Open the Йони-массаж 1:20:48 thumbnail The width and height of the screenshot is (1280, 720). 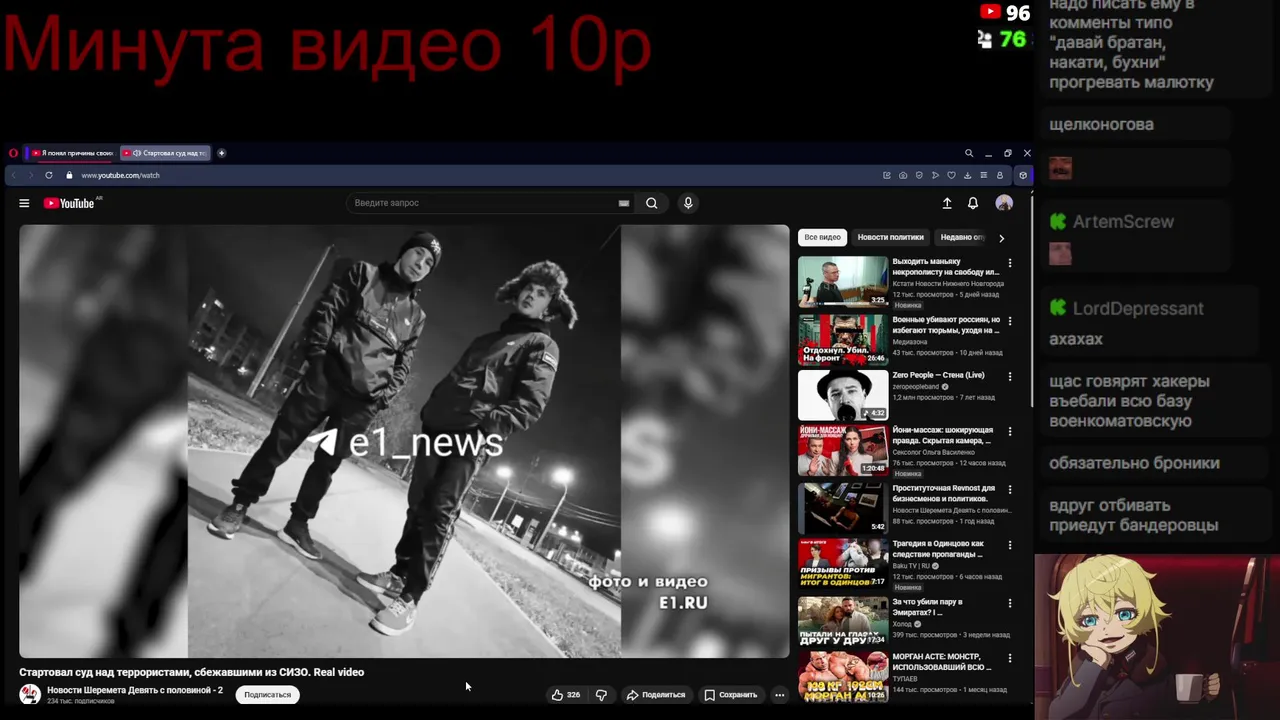click(843, 451)
